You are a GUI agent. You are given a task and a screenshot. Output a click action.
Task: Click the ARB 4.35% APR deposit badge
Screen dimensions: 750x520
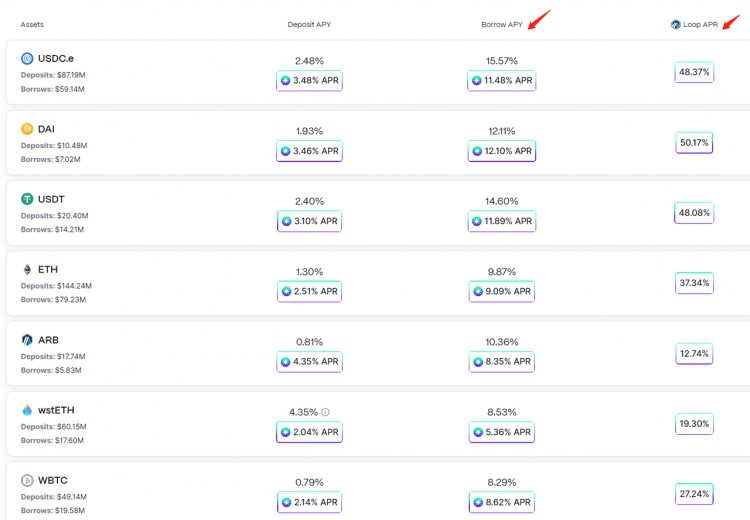[x=310, y=362]
